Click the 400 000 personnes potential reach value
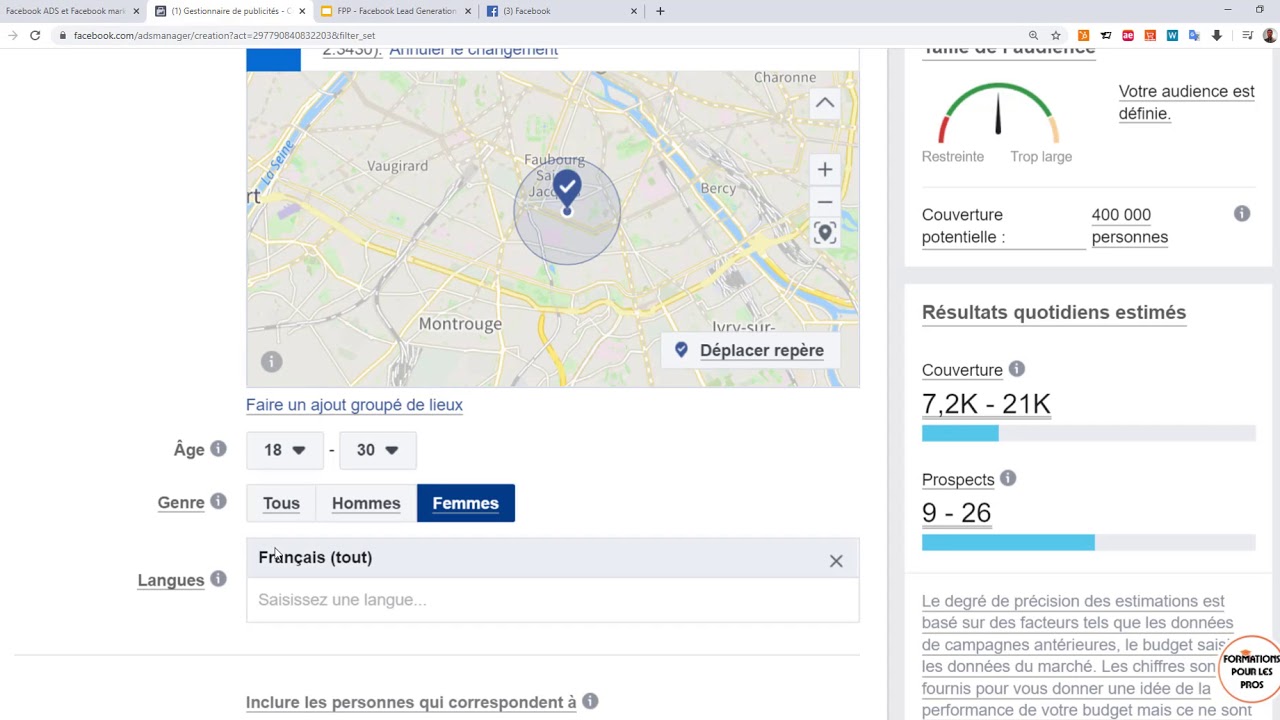Image resolution: width=1280 pixels, height=720 pixels. click(x=1130, y=226)
